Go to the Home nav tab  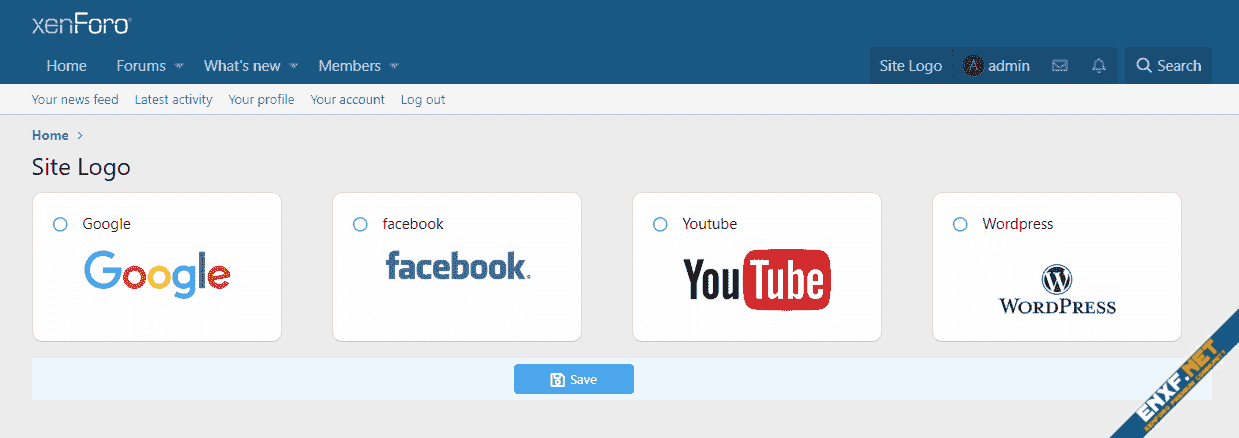[x=66, y=66]
